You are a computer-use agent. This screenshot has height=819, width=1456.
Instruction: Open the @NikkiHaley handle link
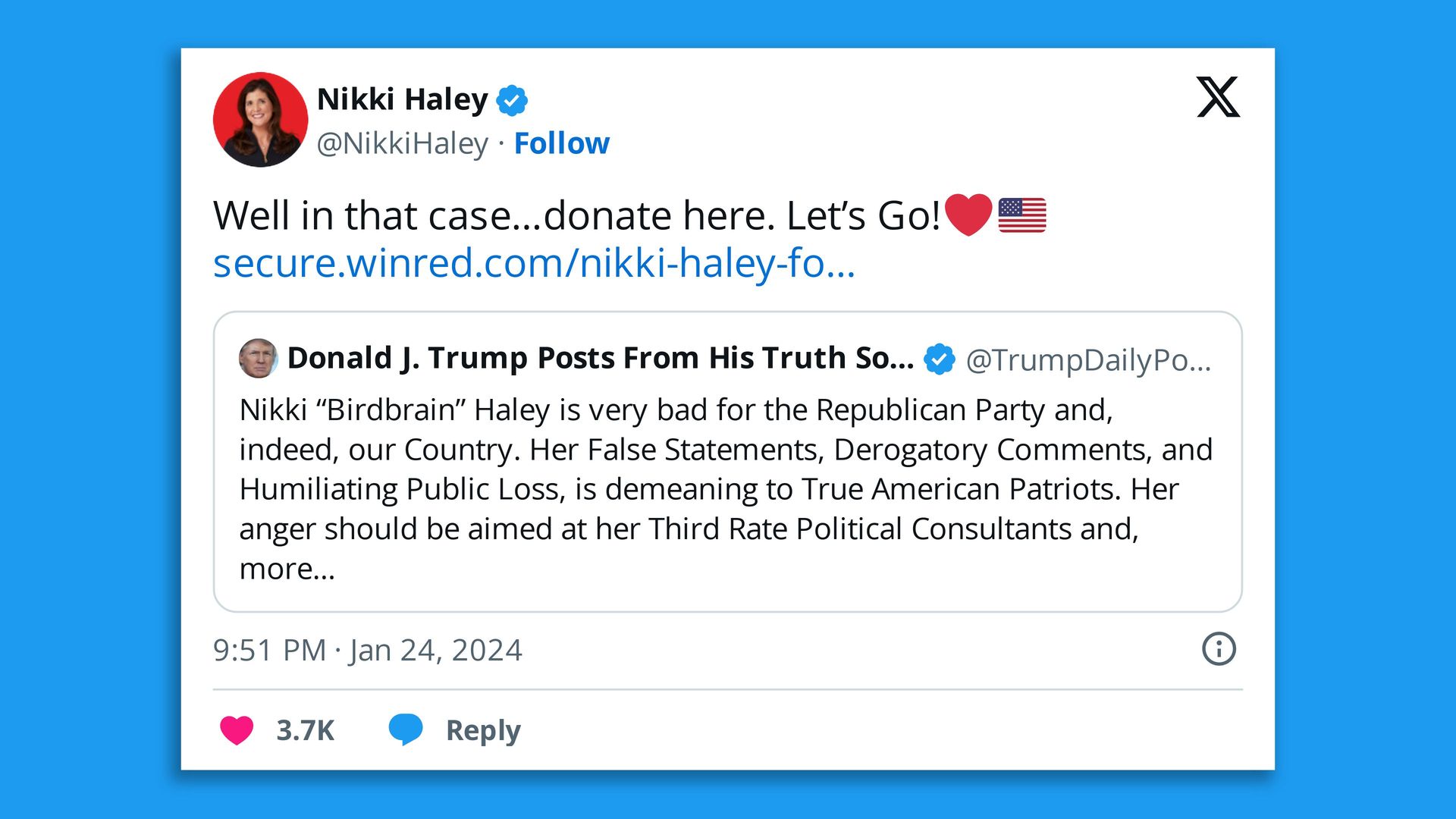pos(402,143)
